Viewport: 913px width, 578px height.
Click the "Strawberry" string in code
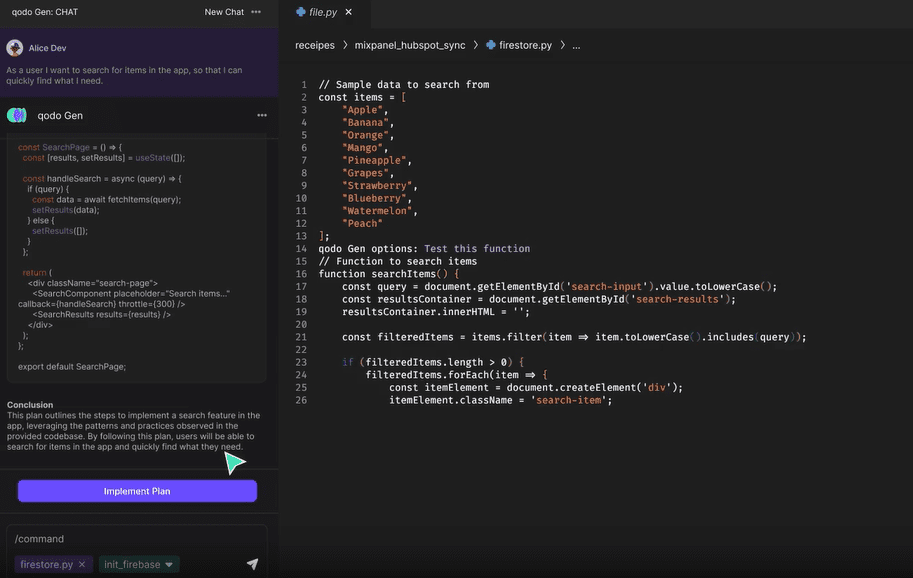[x=377, y=186]
